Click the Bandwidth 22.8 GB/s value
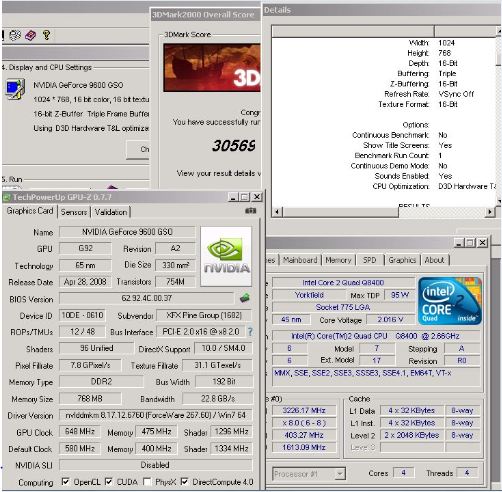This screenshot has width=502, height=492. [218, 398]
